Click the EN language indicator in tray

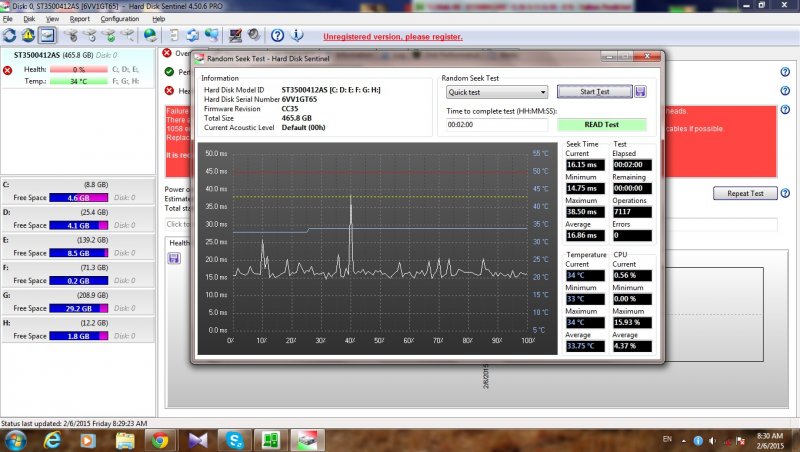tap(667, 439)
